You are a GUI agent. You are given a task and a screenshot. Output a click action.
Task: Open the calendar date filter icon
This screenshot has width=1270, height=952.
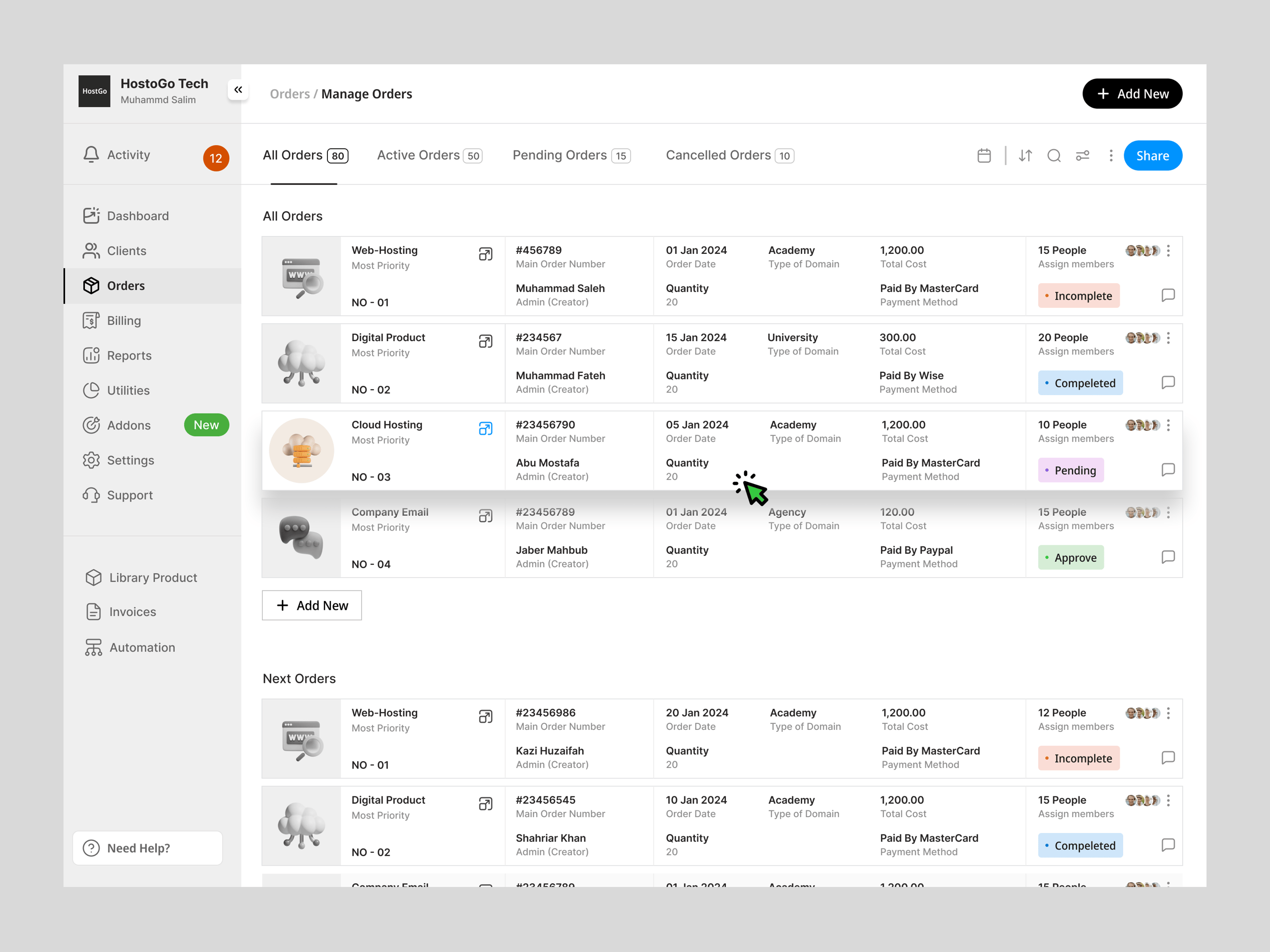[984, 156]
